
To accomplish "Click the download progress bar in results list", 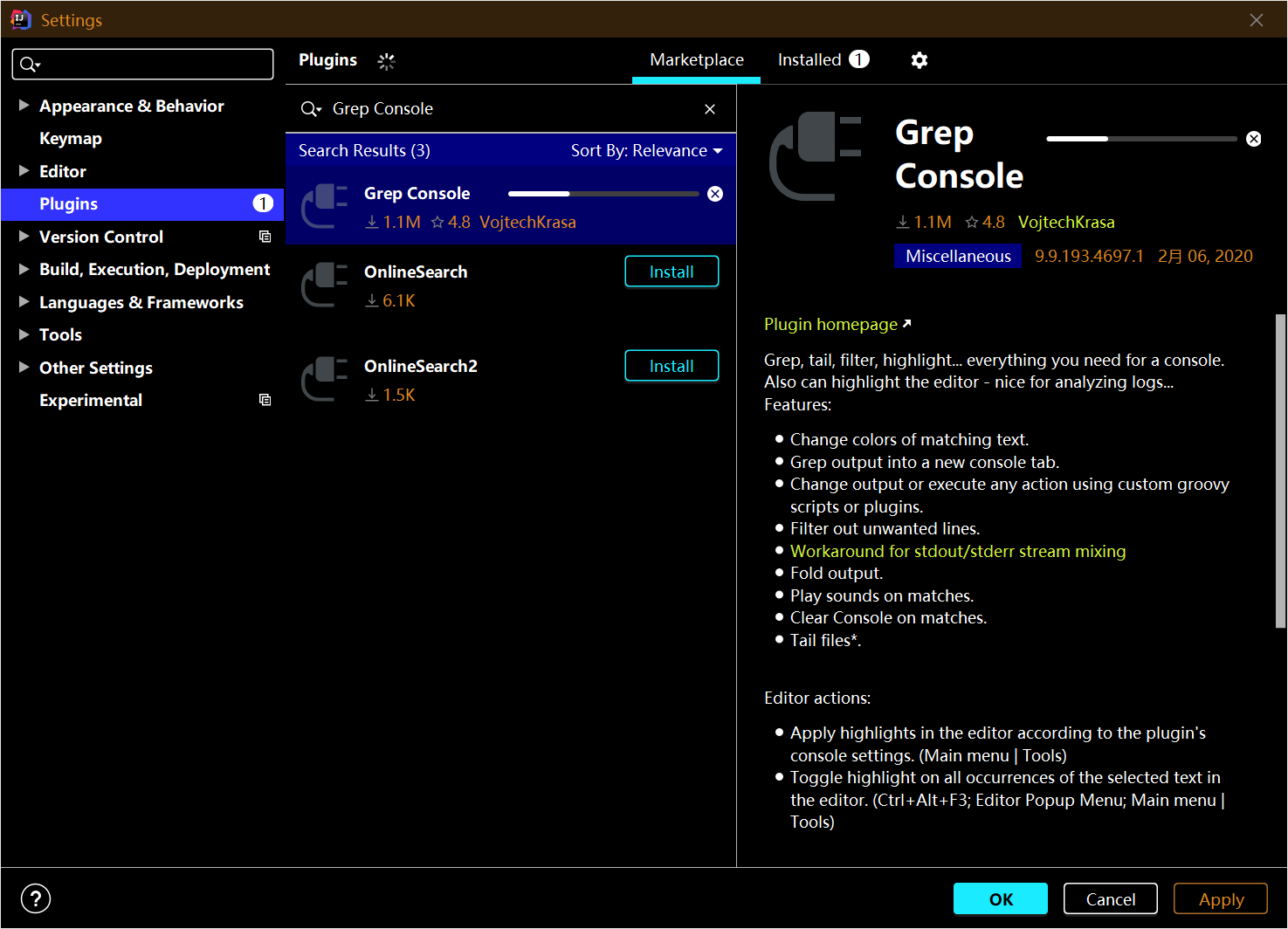I will click(603, 194).
